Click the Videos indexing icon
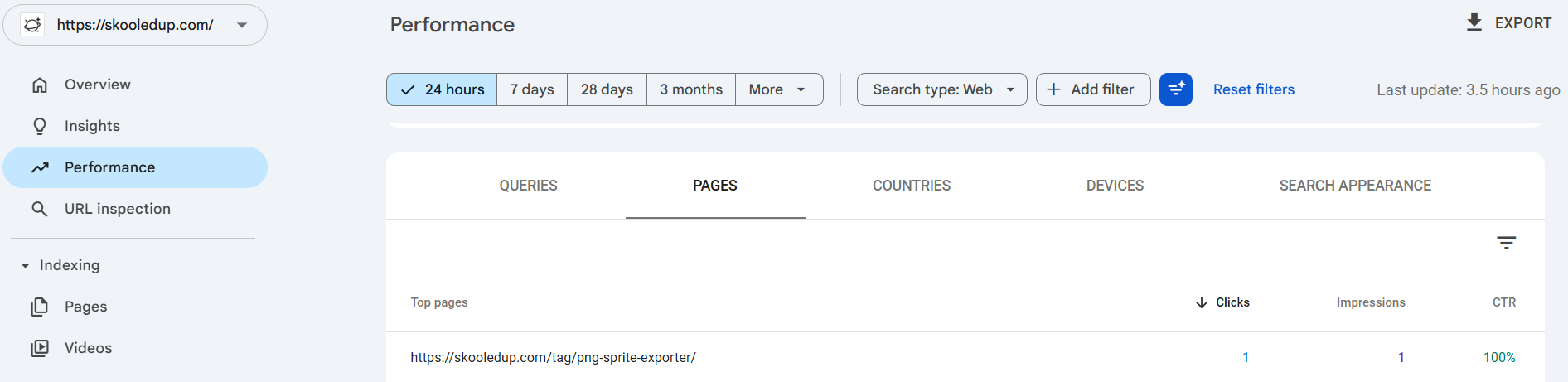The height and width of the screenshot is (382, 1568). pos(40,348)
